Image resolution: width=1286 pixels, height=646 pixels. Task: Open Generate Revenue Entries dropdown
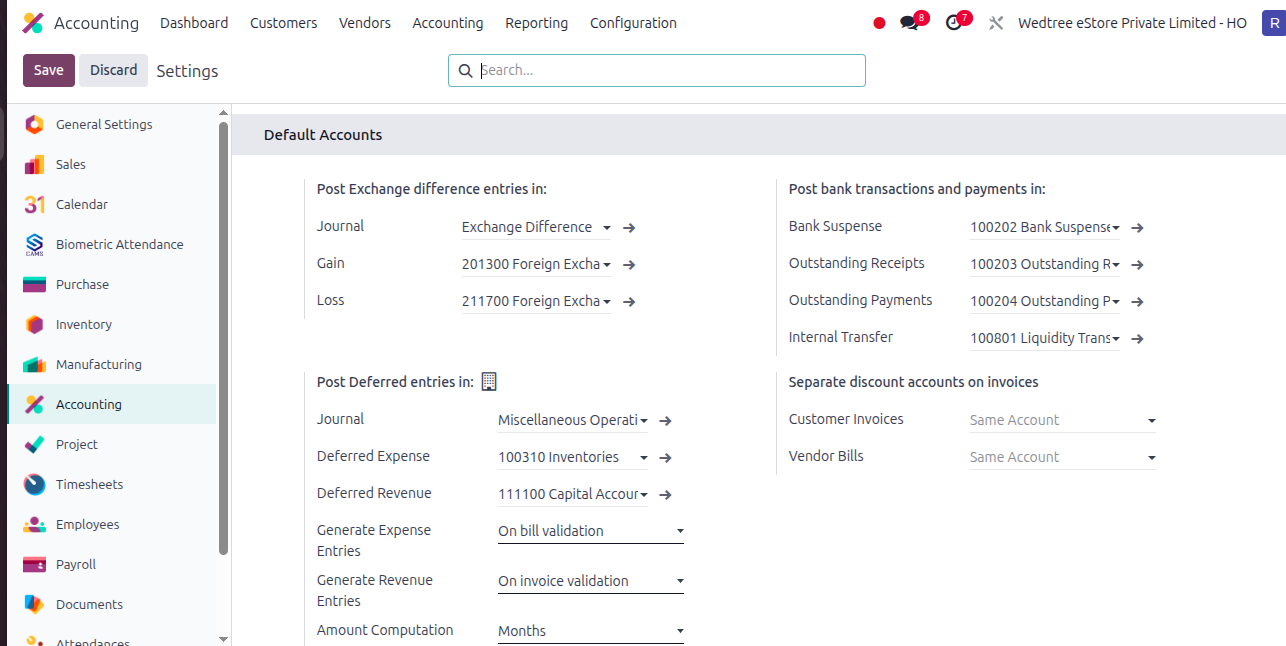coord(591,581)
